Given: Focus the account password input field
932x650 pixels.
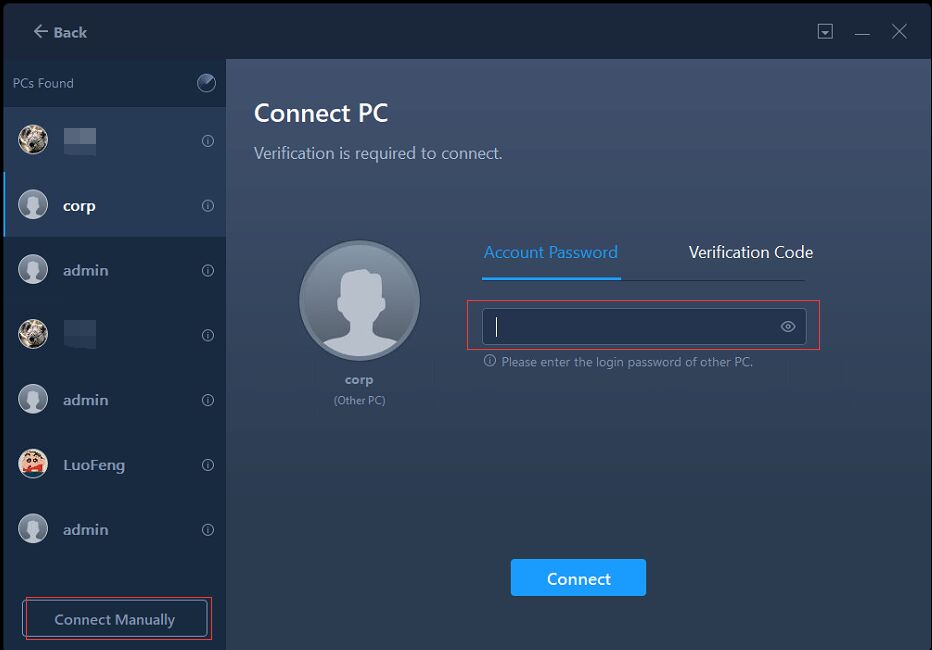Looking at the screenshot, I should point(644,326).
